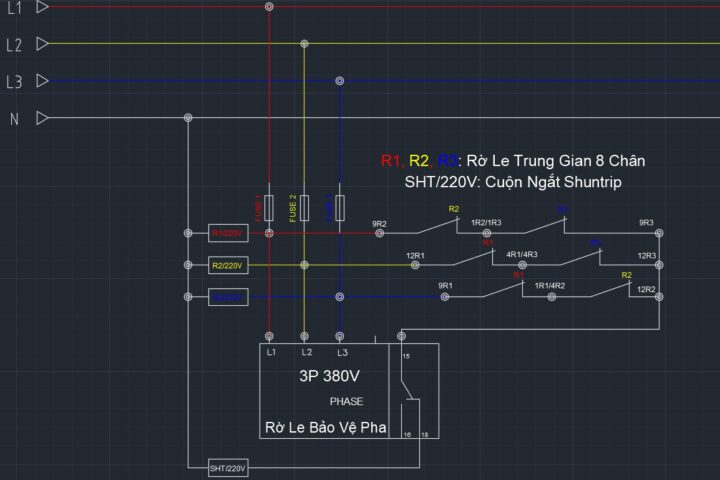
Task: Select the L3 phase arrow symbol
Action: pyautogui.click(x=42, y=81)
